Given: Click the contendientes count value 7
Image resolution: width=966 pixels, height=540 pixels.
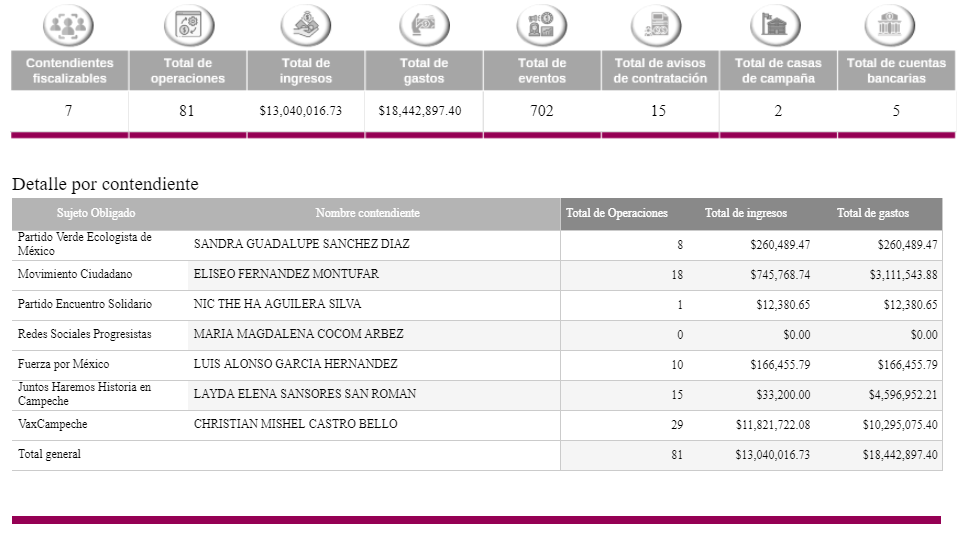Looking at the screenshot, I should point(68,111).
